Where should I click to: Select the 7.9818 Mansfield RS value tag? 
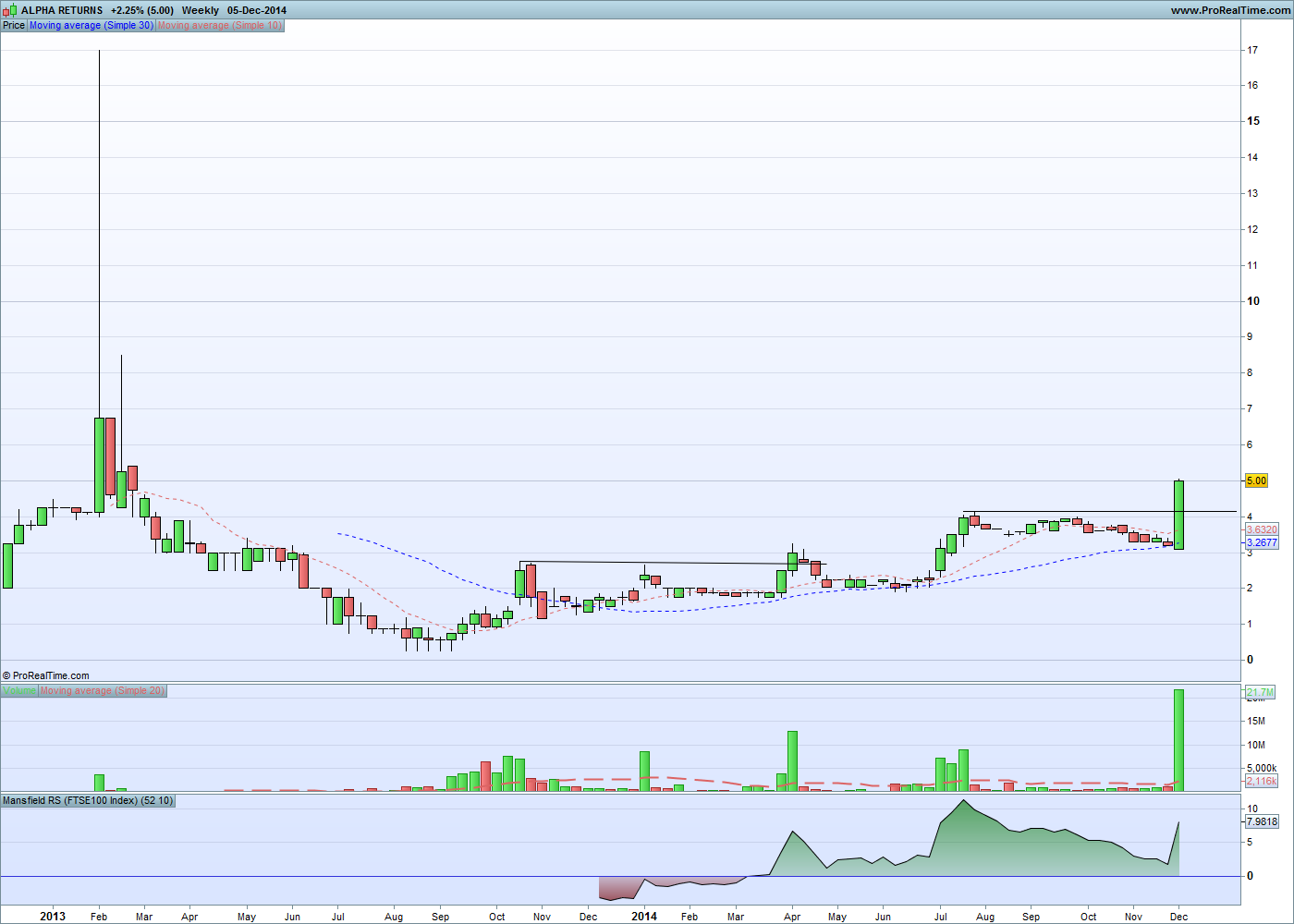pyautogui.click(x=1262, y=821)
